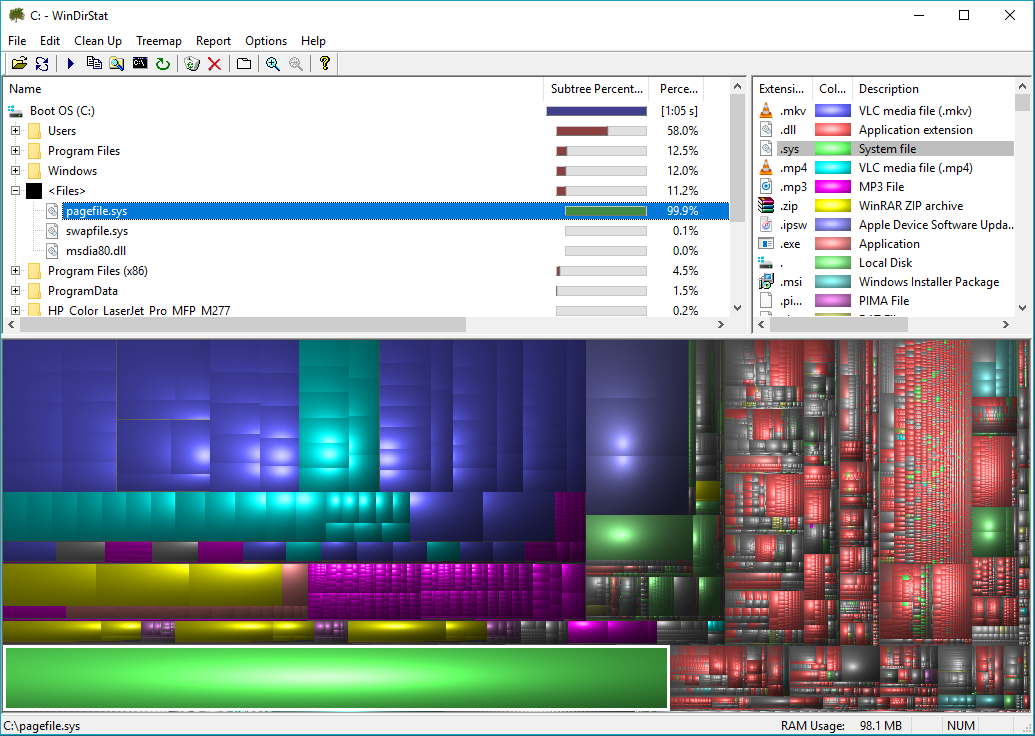The height and width of the screenshot is (736, 1035).
Task: Expand the Users folder
Action: point(15,131)
